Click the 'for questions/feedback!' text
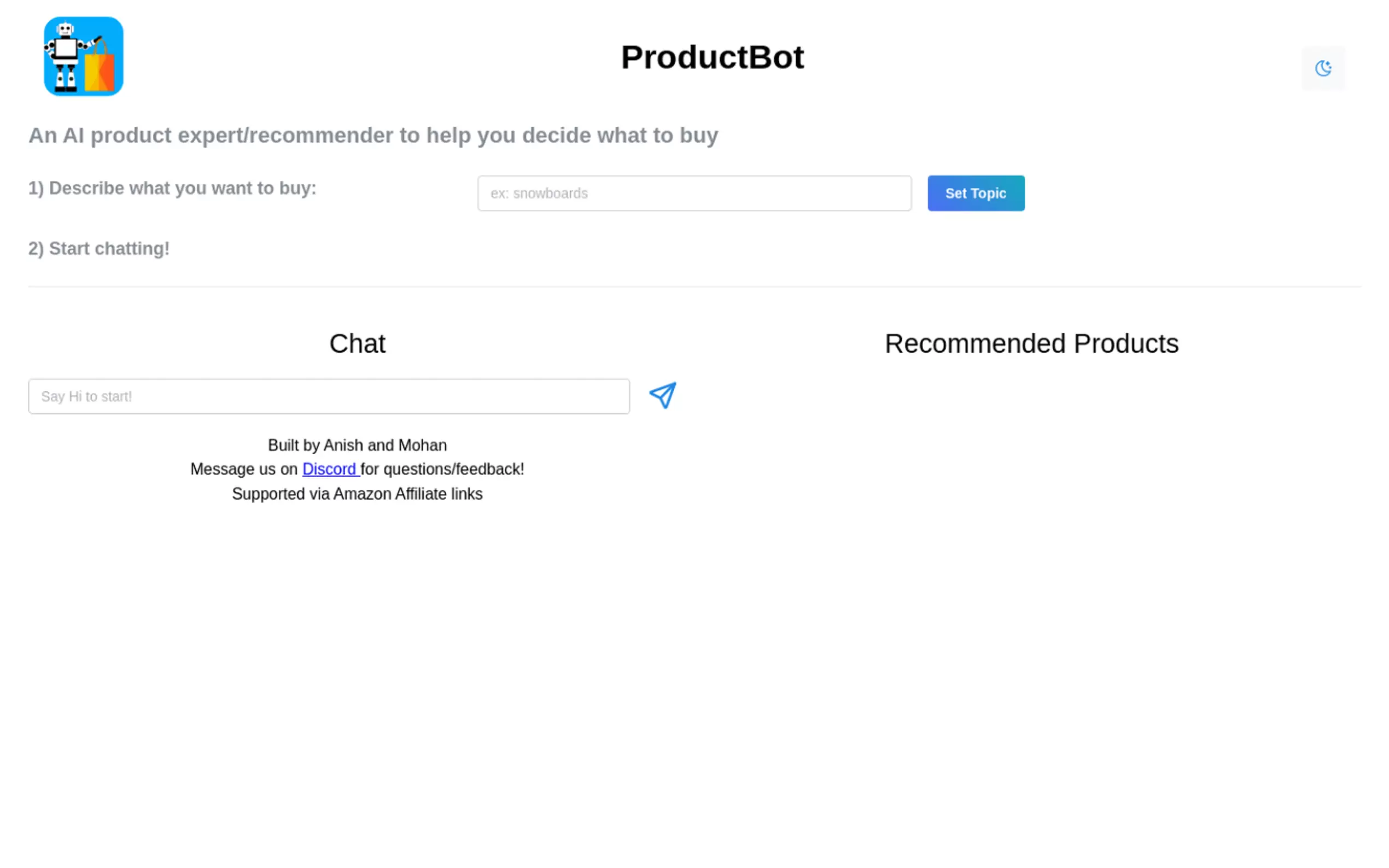 [x=443, y=469]
